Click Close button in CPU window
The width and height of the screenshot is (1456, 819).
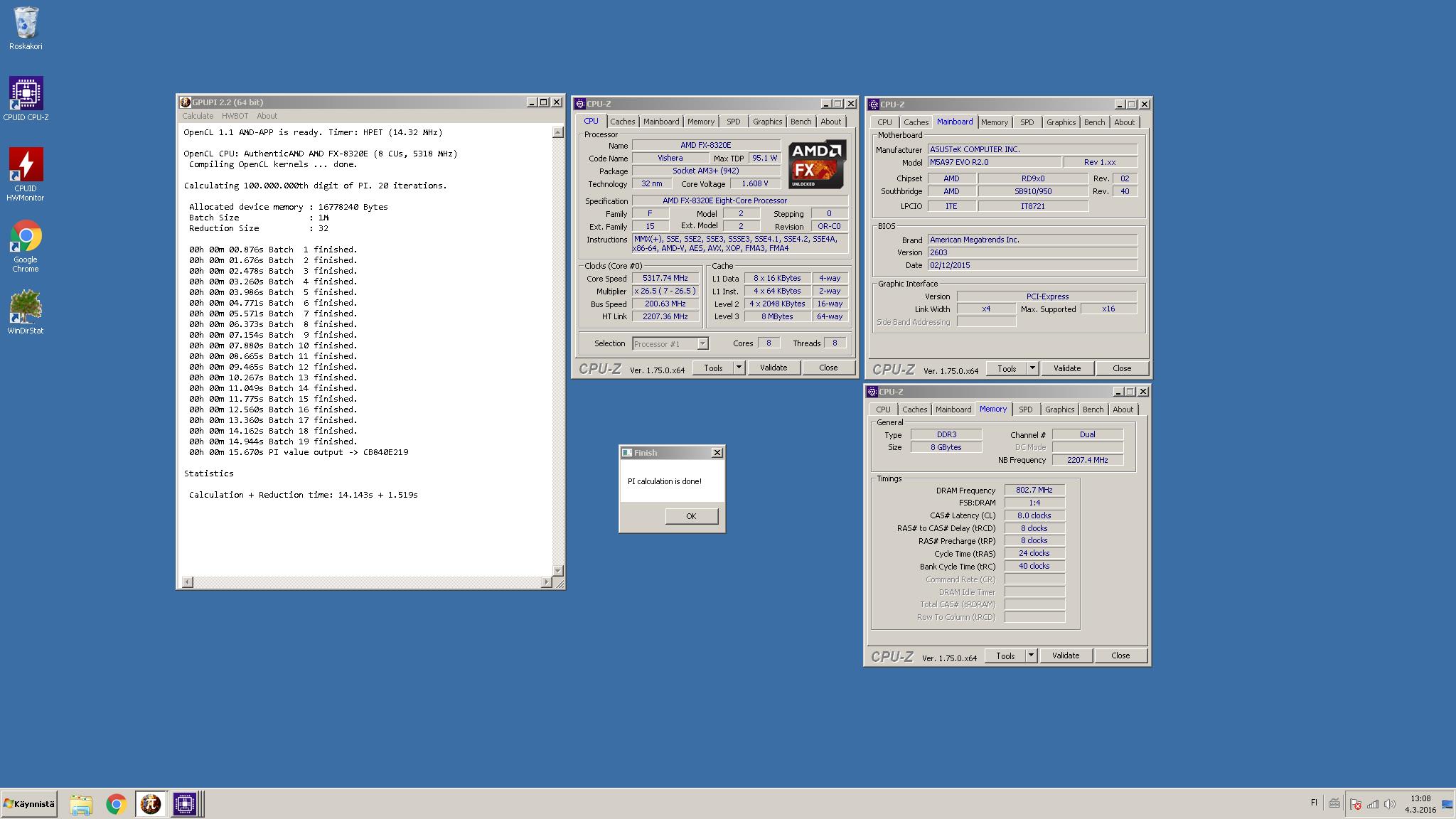click(x=828, y=368)
